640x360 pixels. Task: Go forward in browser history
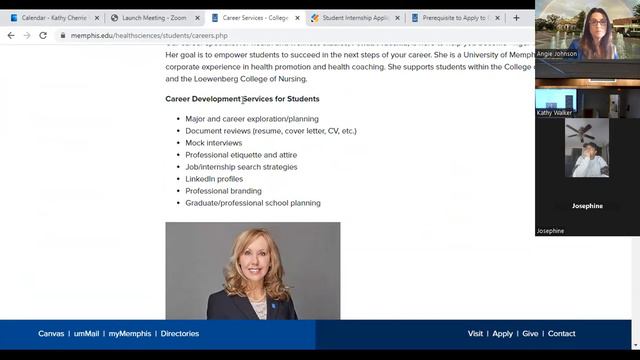click(27, 36)
